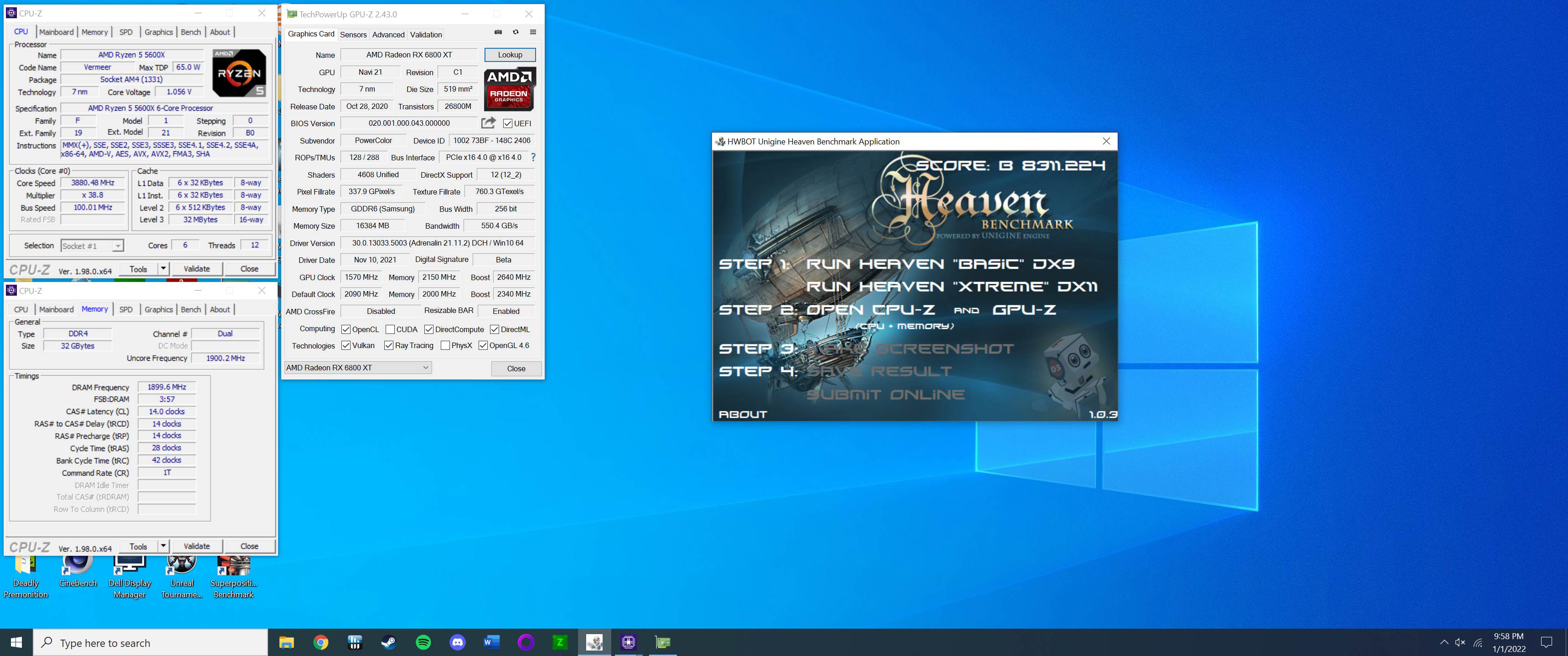Screen dimensions: 1568x656
Task: Open Discord from the taskbar
Action: point(457,642)
